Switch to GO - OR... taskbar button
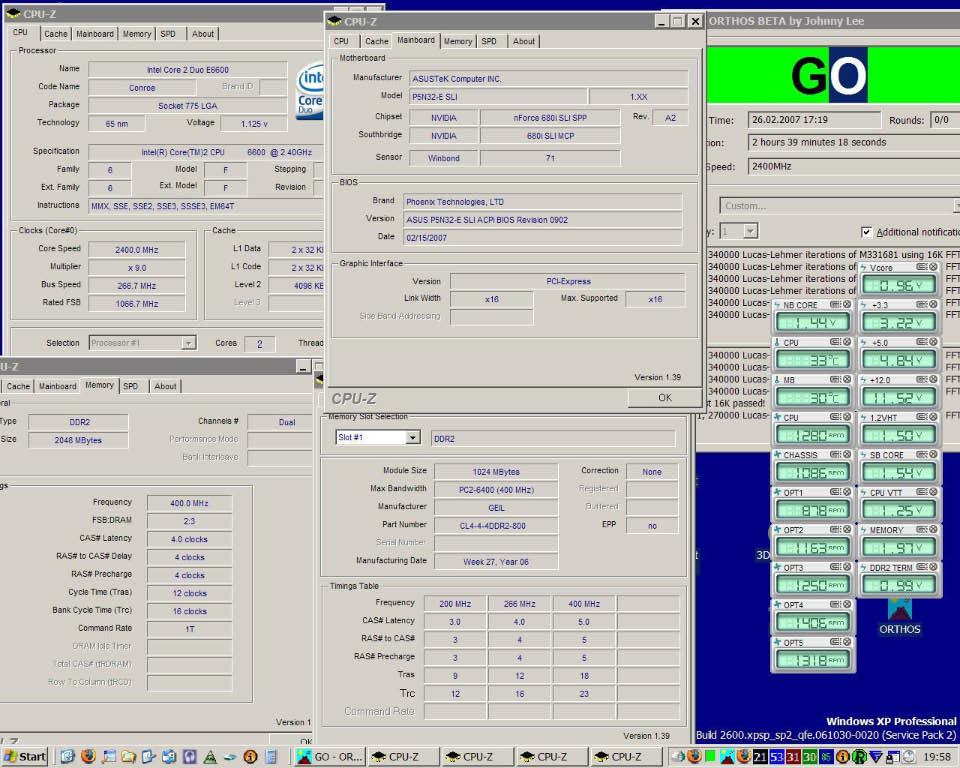Image resolution: width=960 pixels, height=768 pixels. pos(331,756)
